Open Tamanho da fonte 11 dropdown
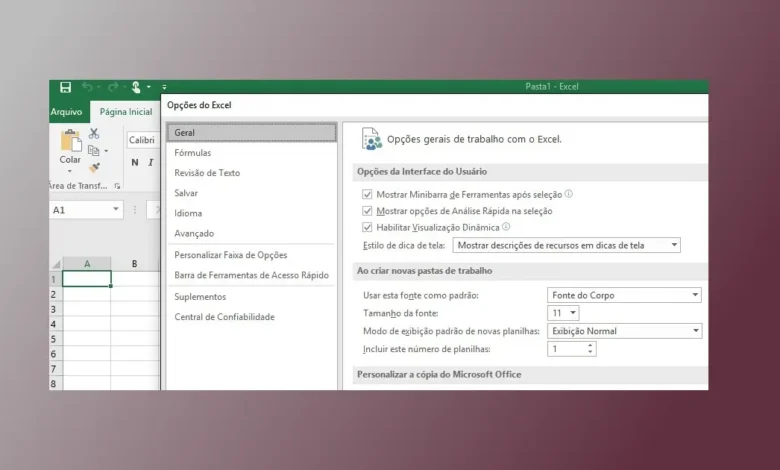 563,313
